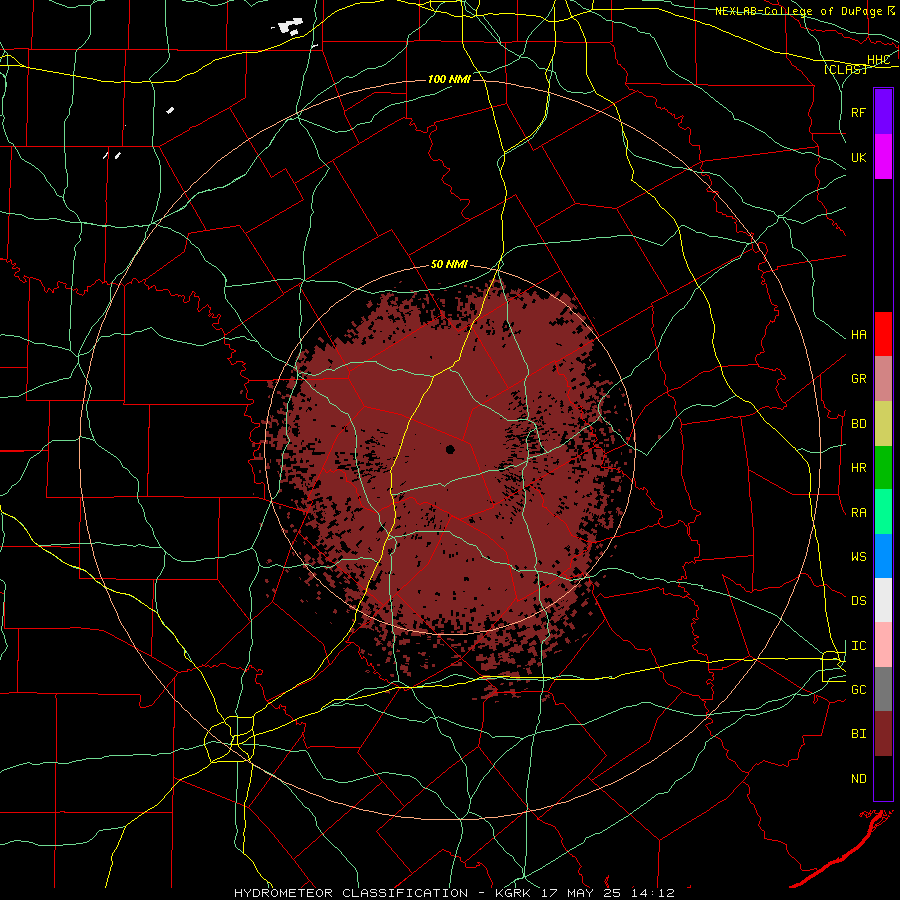This screenshot has width=900, height=900.
Task: Click the RA legend label
Action: 858,513
